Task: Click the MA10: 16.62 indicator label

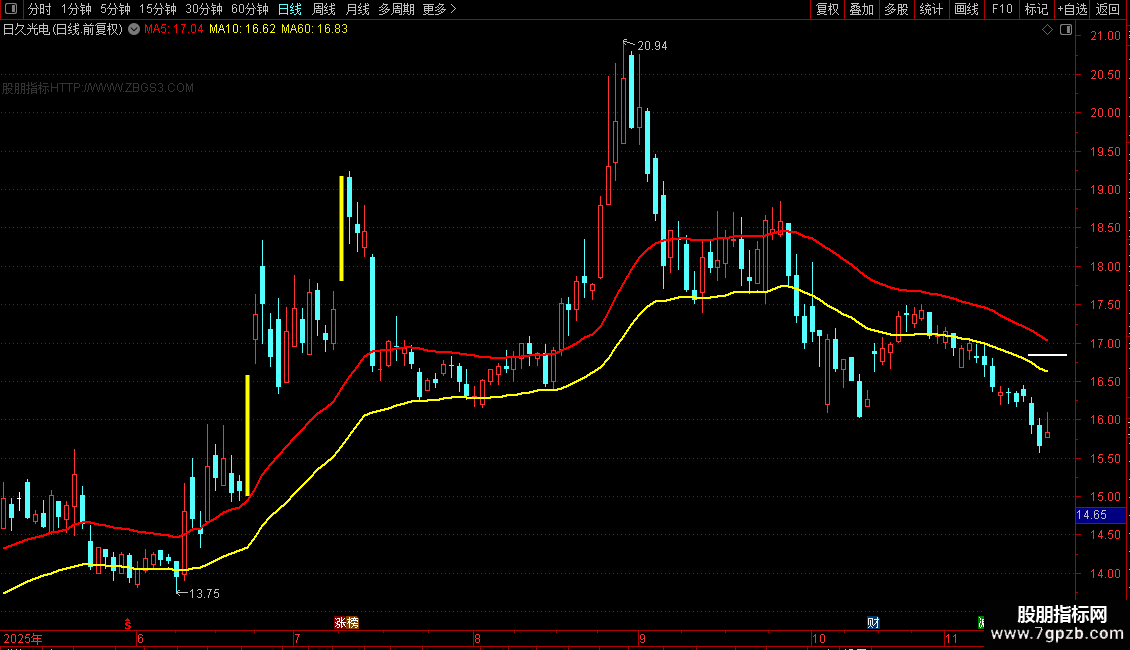Action: pos(242,30)
